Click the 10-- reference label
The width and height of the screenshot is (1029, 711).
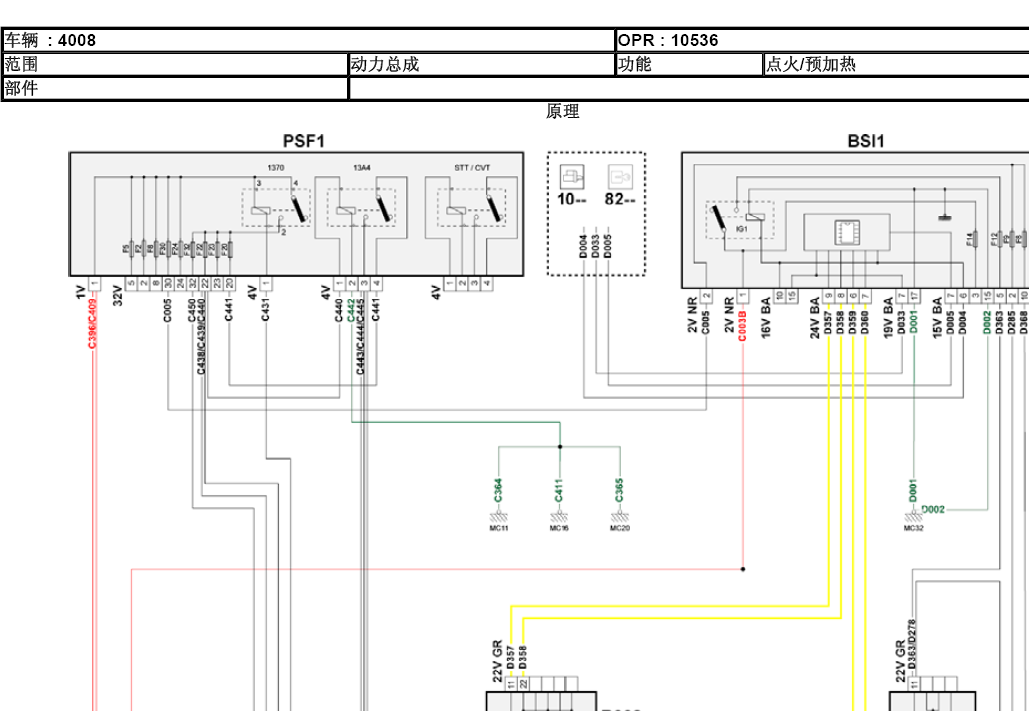pos(572,200)
